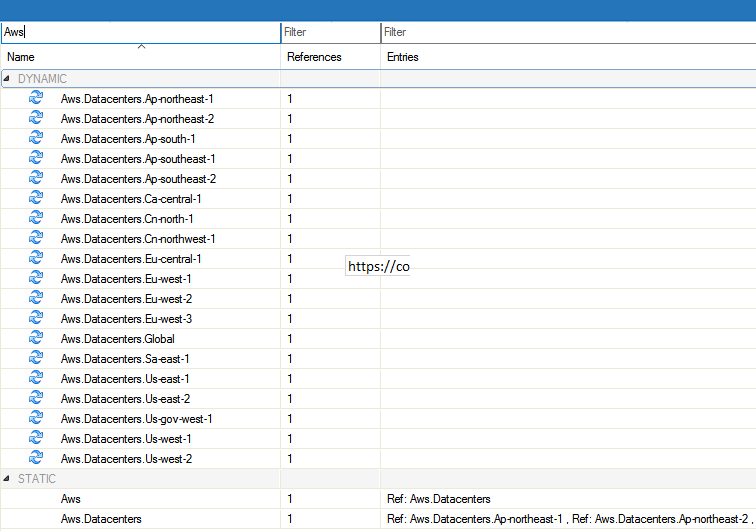Screen dimensions: 756x531
Task: Select Aws.Datacenters.Sa-east-1 row name
Action: 125,359
